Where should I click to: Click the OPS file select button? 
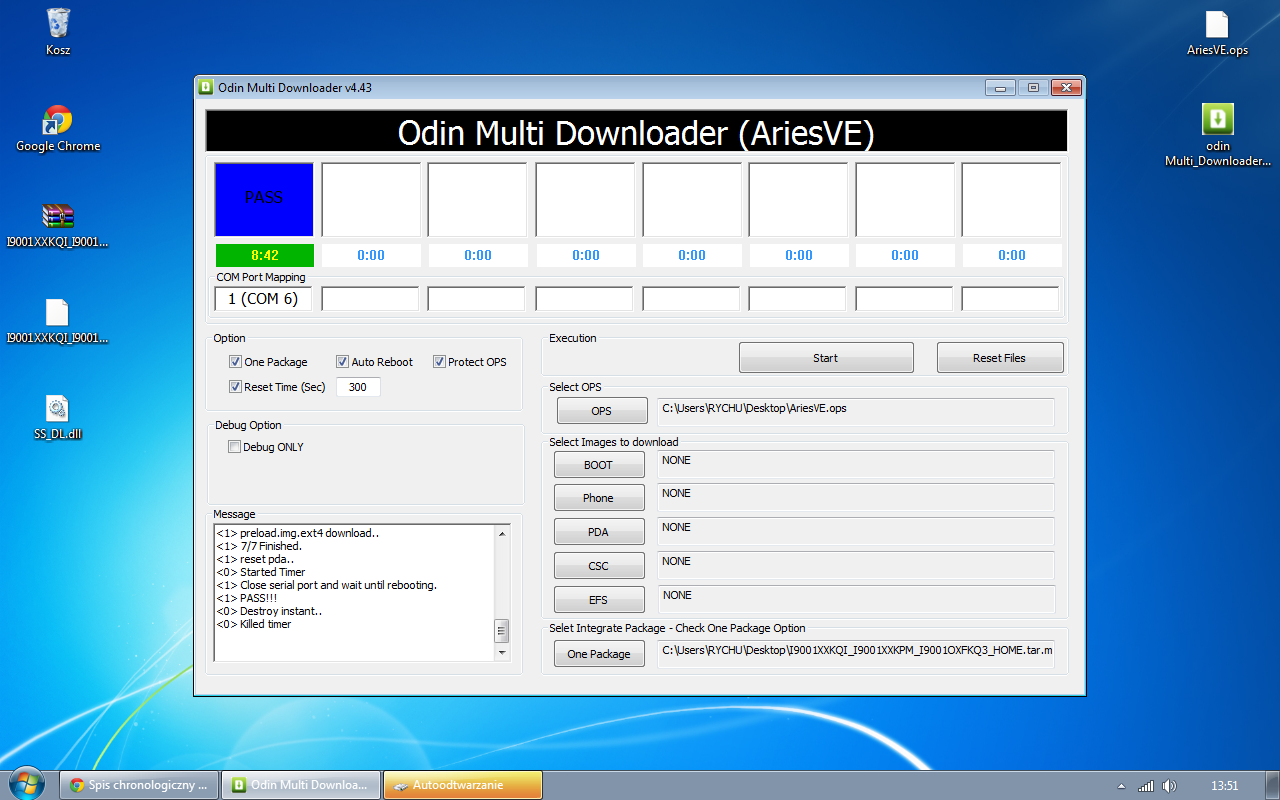601,411
